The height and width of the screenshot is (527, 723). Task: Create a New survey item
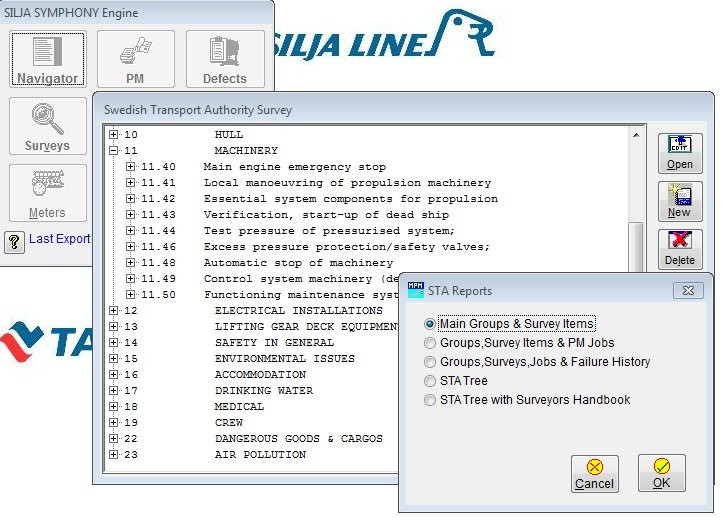pyautogui.click(x=680, y=201)
